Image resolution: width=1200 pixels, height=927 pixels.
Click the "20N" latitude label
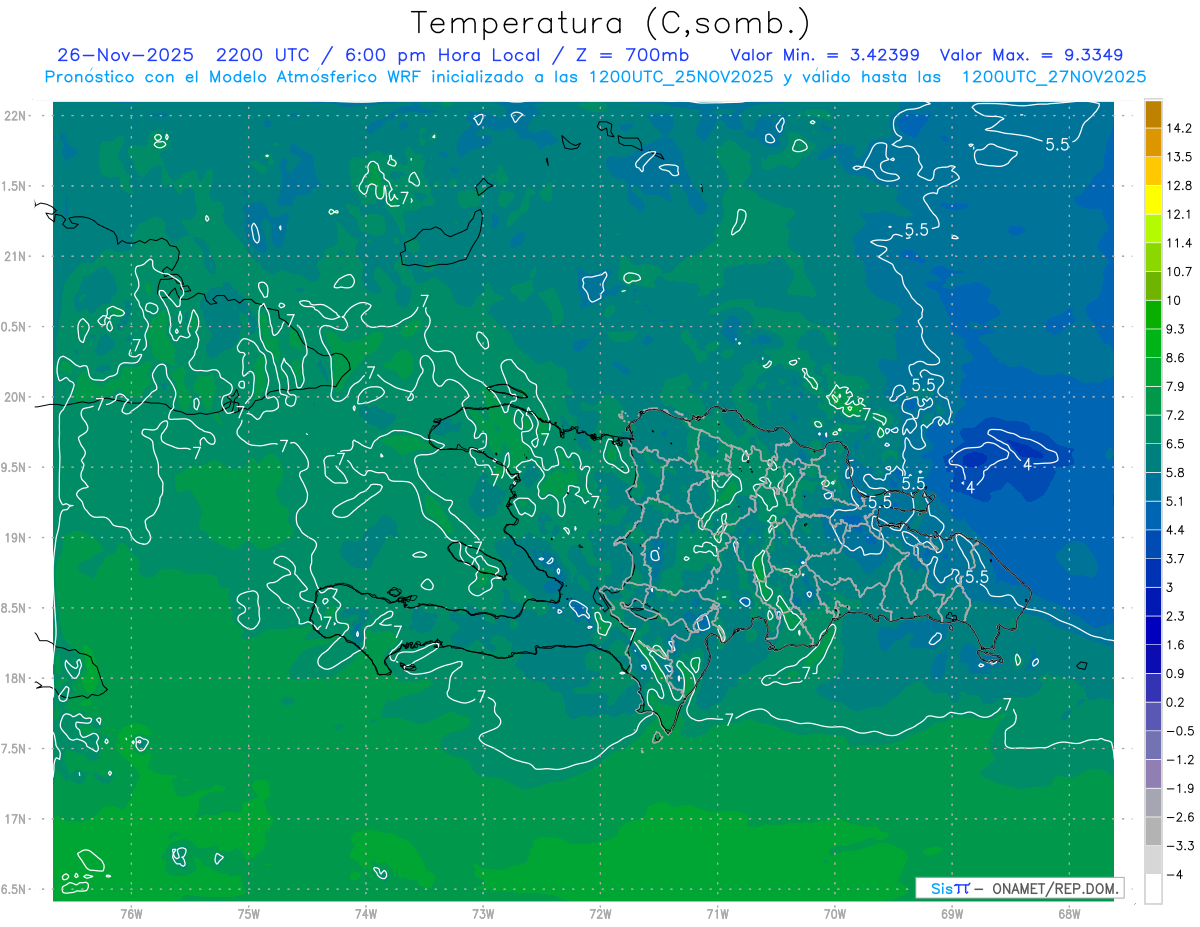tap(15, 397)
